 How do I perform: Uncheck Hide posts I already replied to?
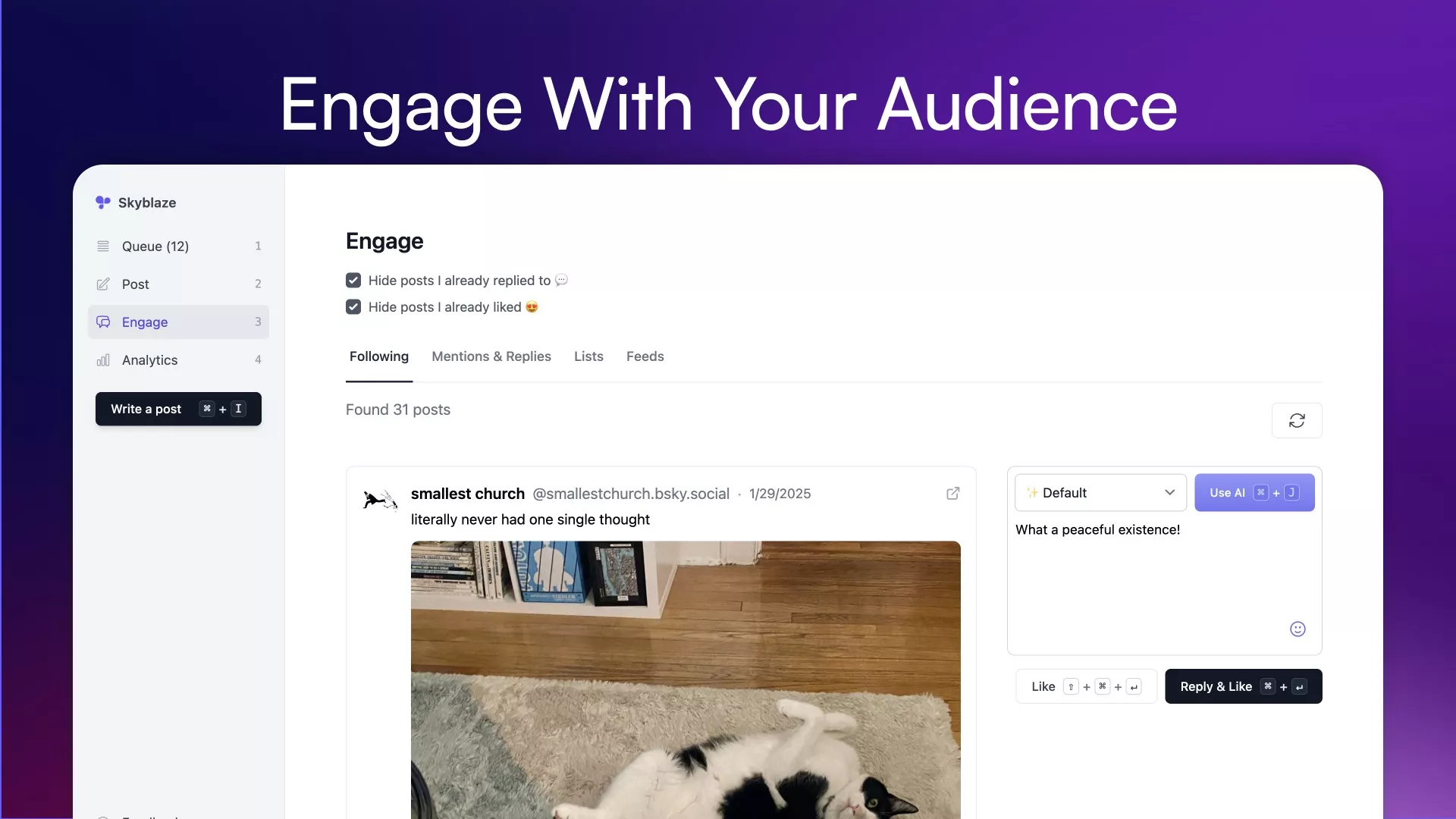point(353,281)
